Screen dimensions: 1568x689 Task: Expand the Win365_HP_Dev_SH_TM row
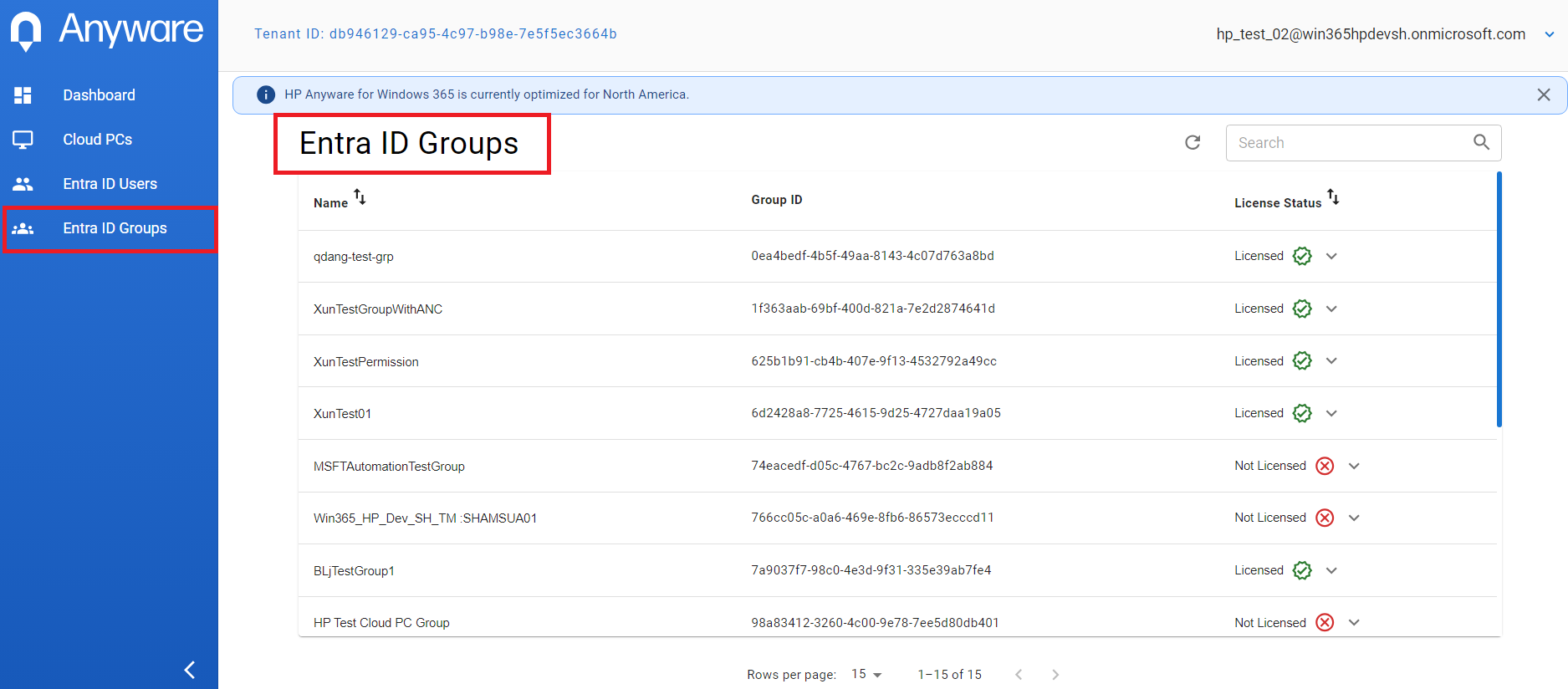pos(1354,518)
